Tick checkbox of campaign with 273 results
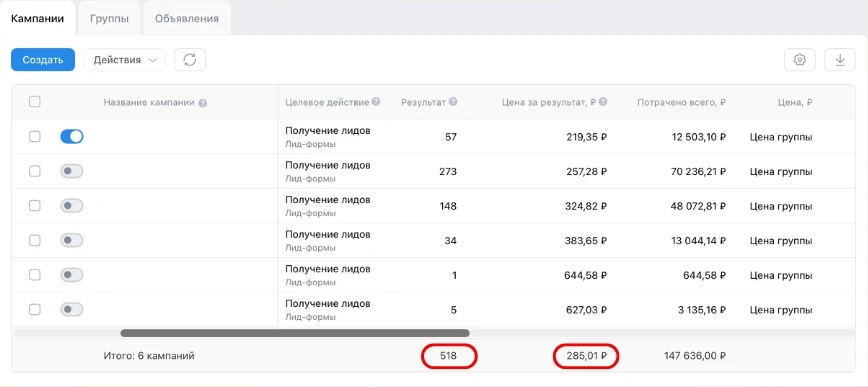868x387 pixels. 34,171
